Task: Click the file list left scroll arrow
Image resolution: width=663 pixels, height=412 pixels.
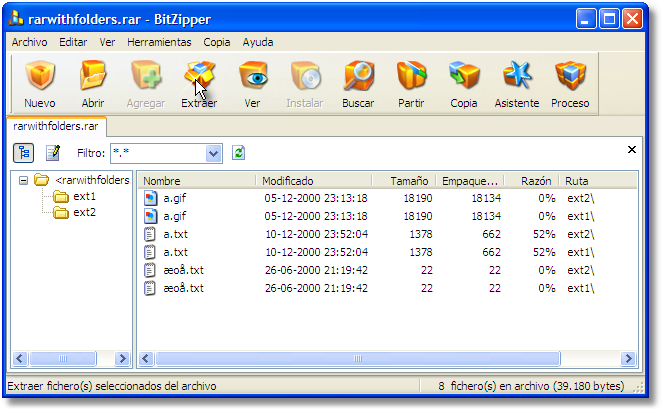Action: point(146,359)
